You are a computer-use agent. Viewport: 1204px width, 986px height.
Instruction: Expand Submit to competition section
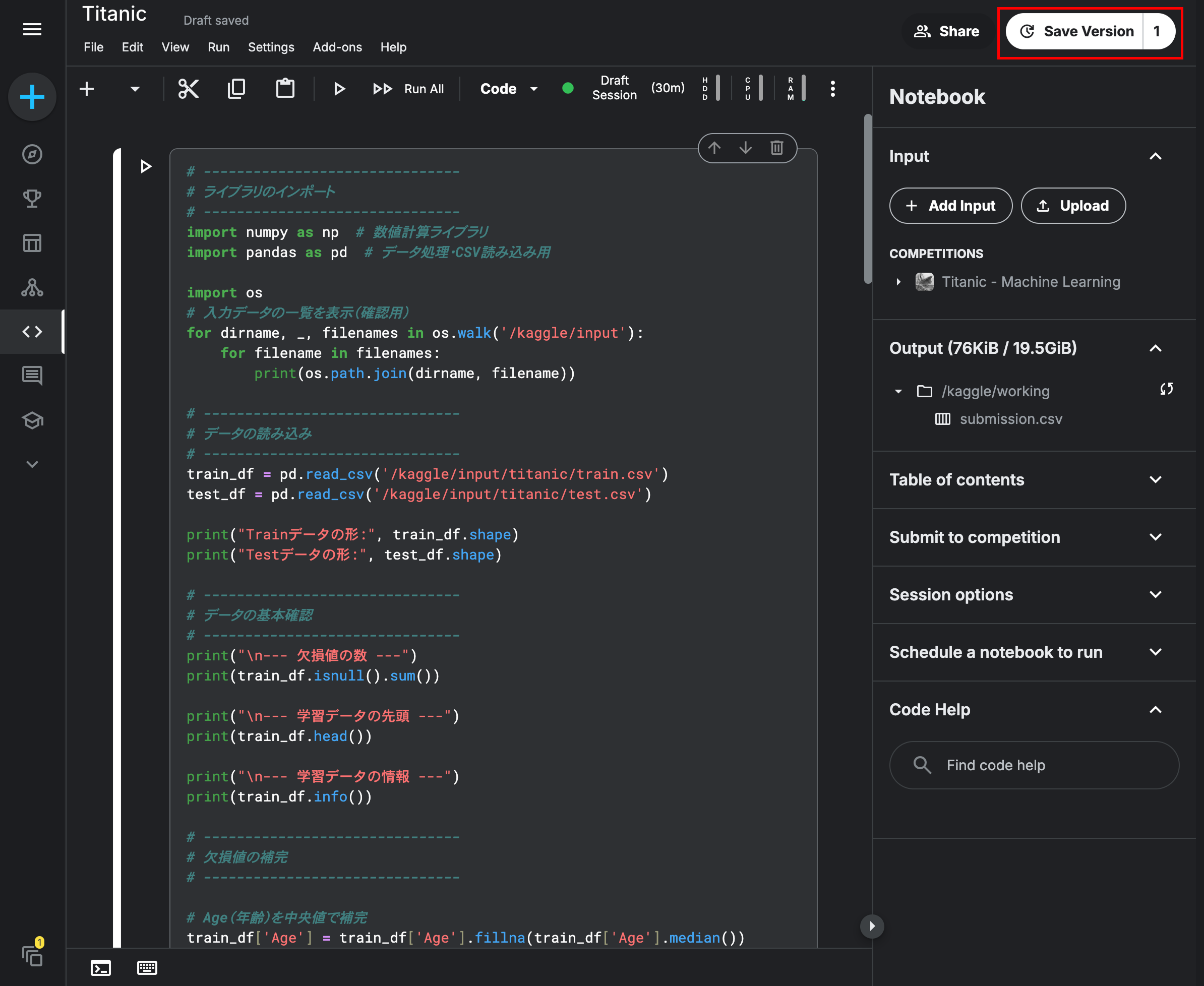(1155, 537)
